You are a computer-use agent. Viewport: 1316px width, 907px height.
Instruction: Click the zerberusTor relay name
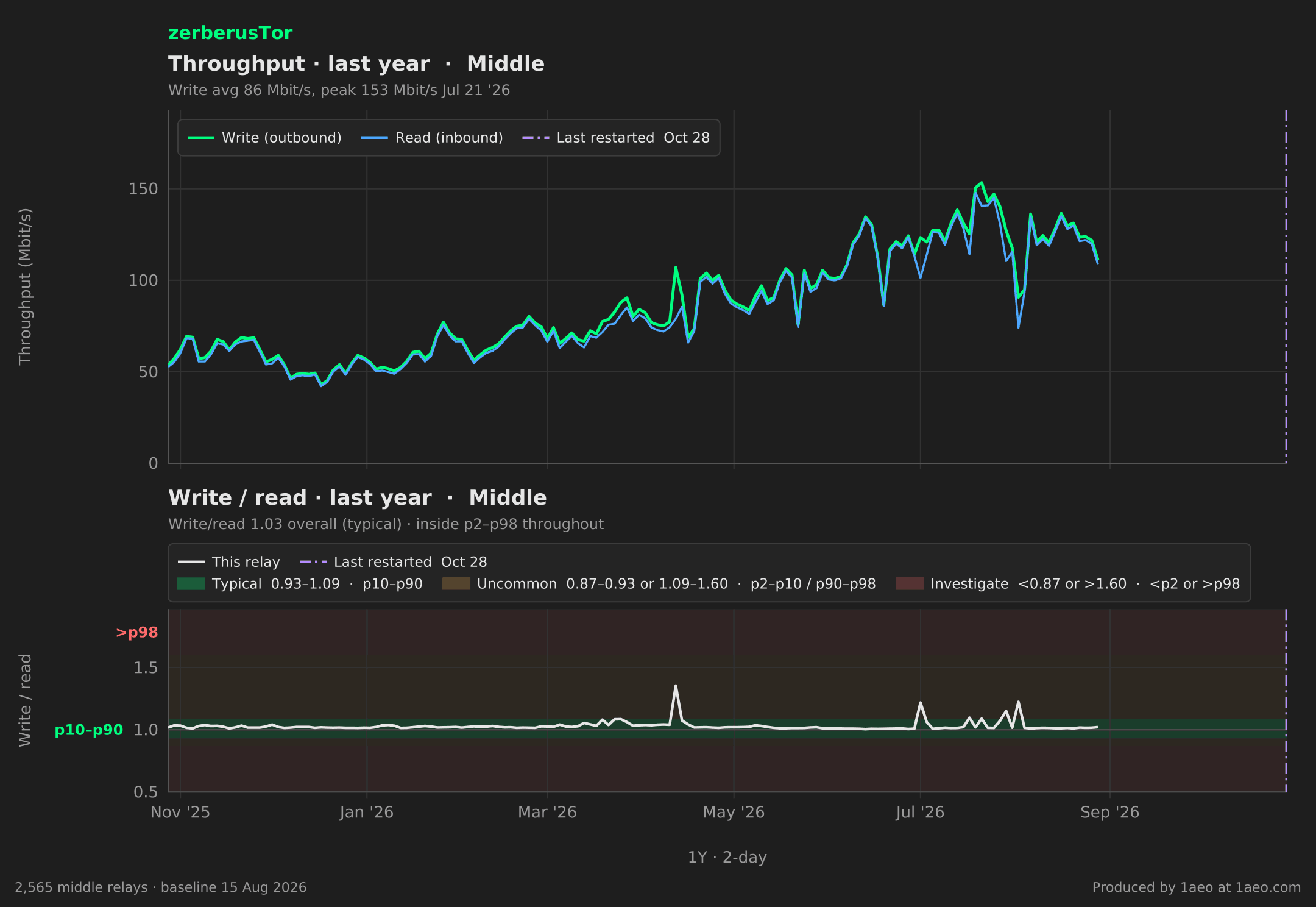pos(230,33)
